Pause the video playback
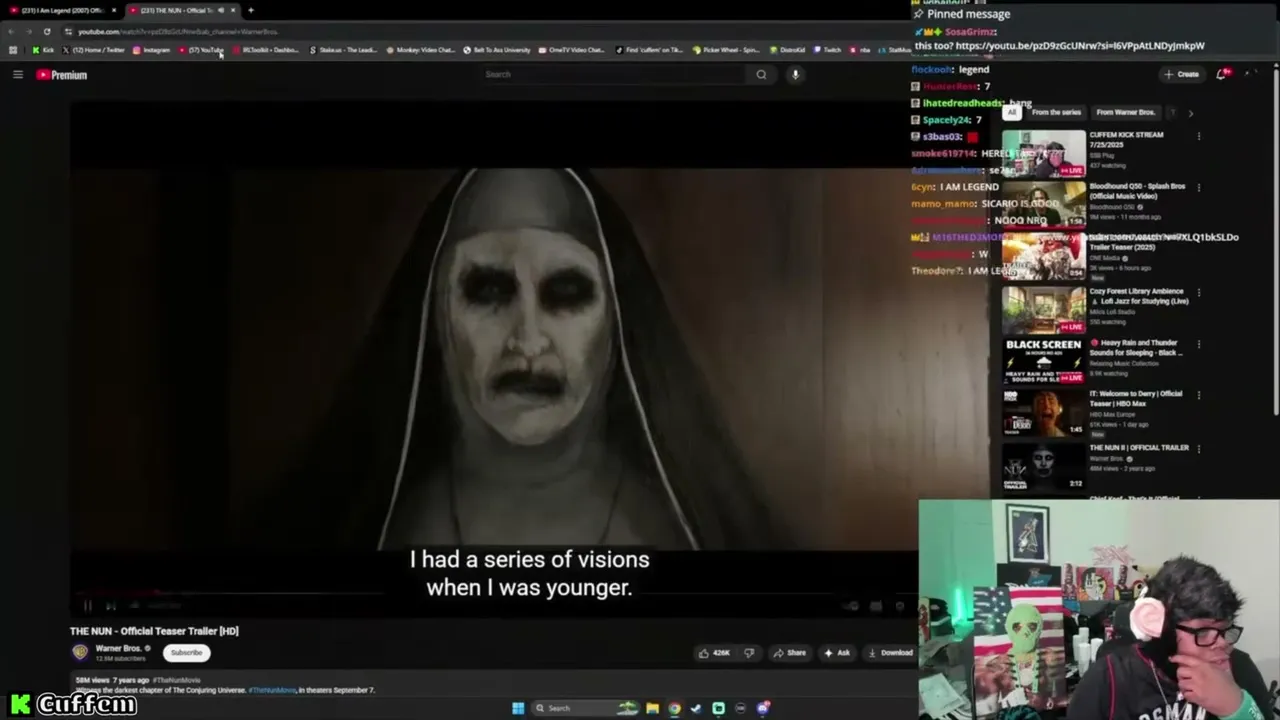 [87, 605]
